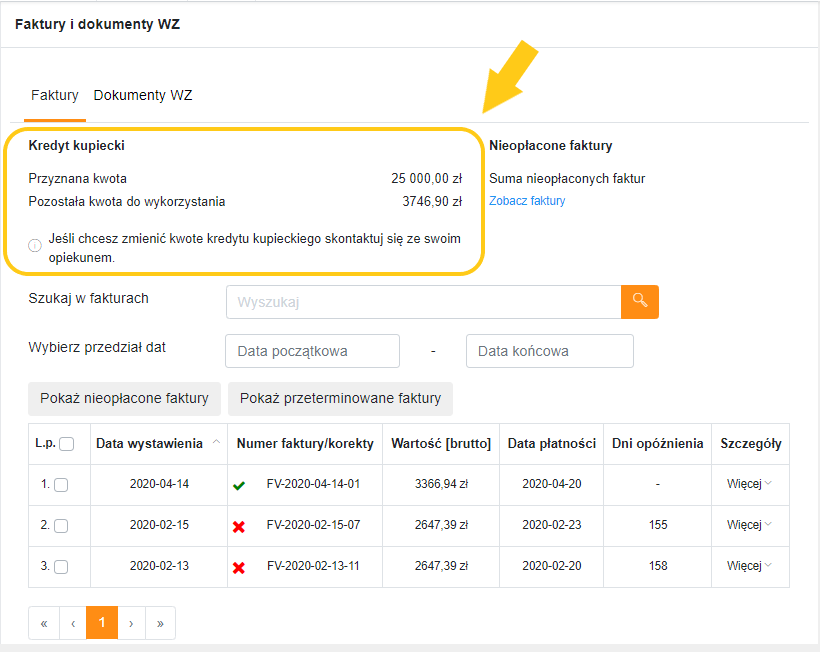Screen dimensions: 820x652
Task: Open the Zobacz faktury link
Action: pos(527,201)
